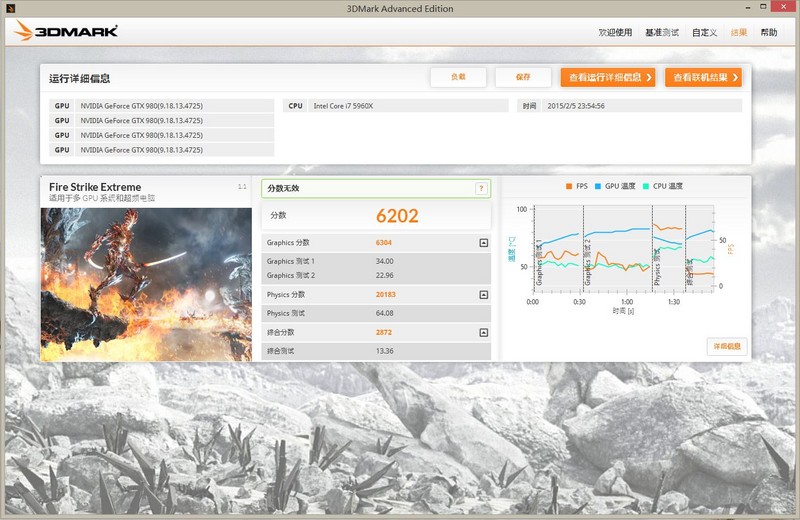Click the Graphics 测试 2 value 22.96
Image resolution: width=800 pixels, height=520 pixels.
pyautogui.click(x=385, y=276)
